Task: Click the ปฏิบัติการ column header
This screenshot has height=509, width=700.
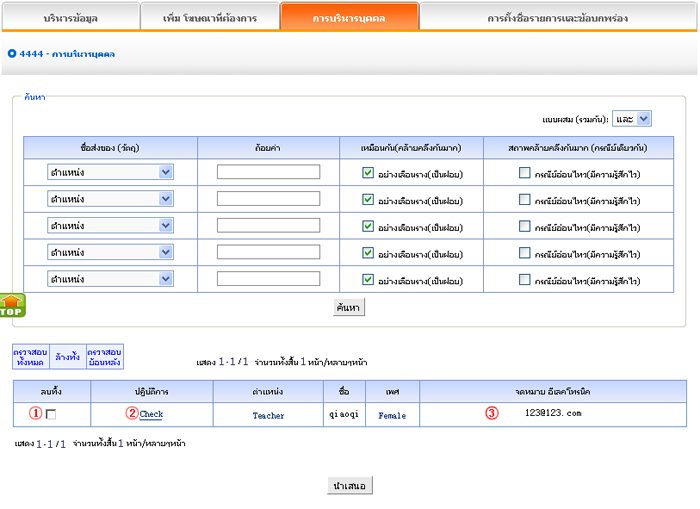Action: 152,392
